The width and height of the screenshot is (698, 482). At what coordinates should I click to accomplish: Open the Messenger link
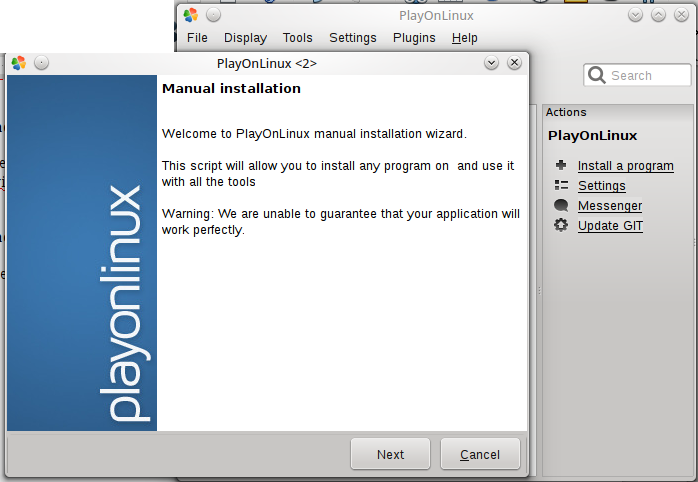click(610, 206)
